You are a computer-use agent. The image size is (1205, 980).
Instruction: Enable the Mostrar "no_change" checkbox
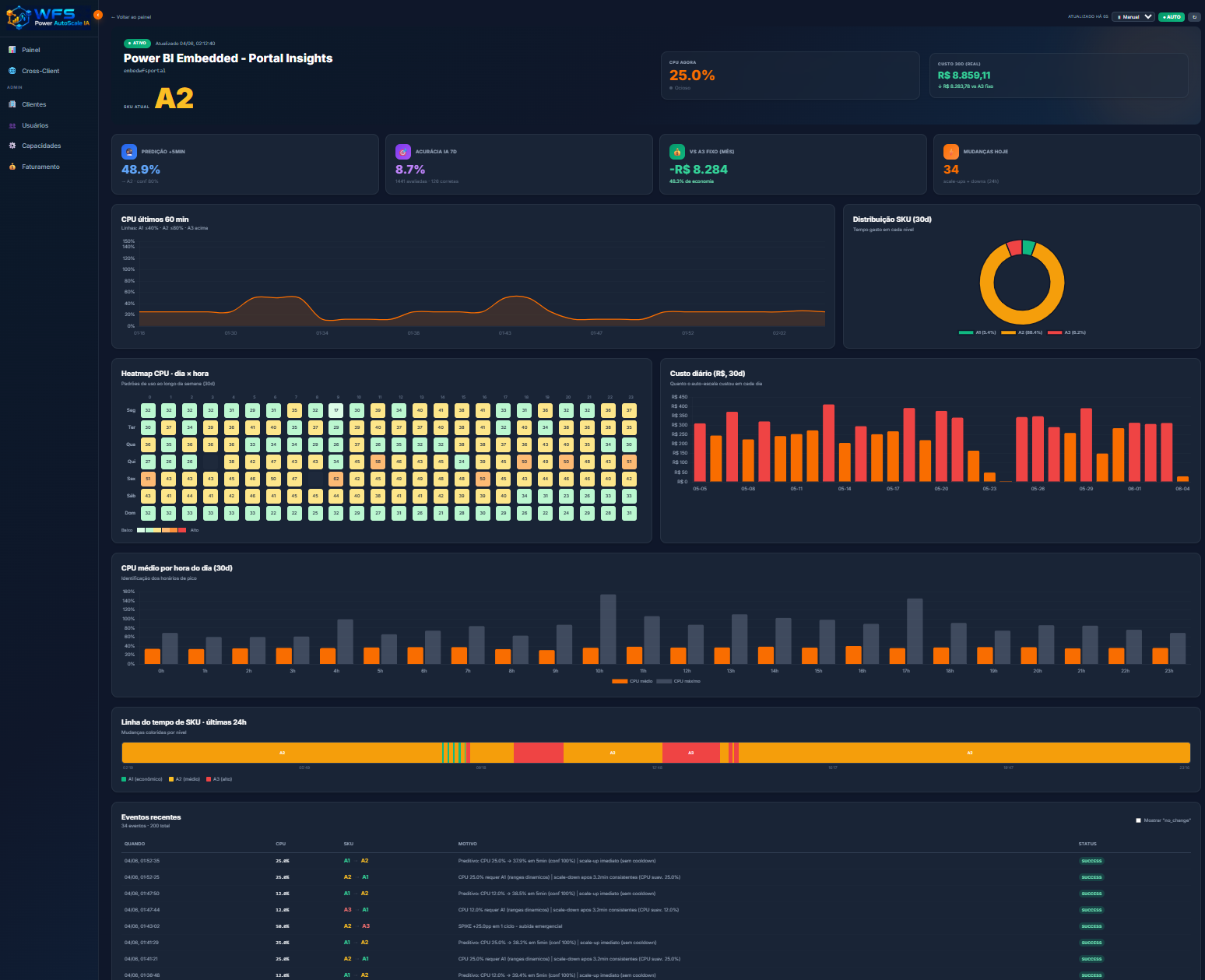click(1139, 820)
